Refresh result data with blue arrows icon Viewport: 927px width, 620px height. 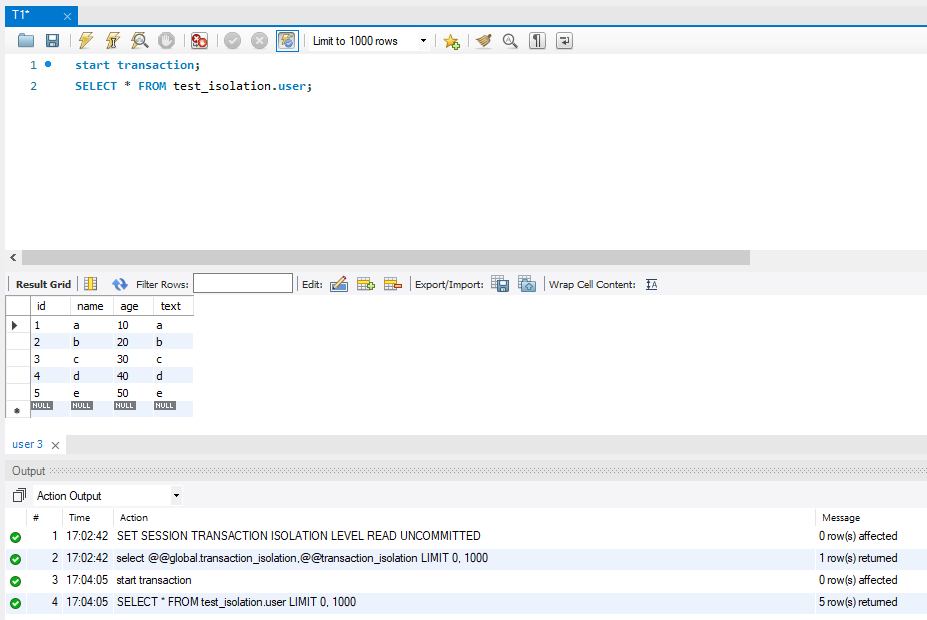click(x=120, y=284)
